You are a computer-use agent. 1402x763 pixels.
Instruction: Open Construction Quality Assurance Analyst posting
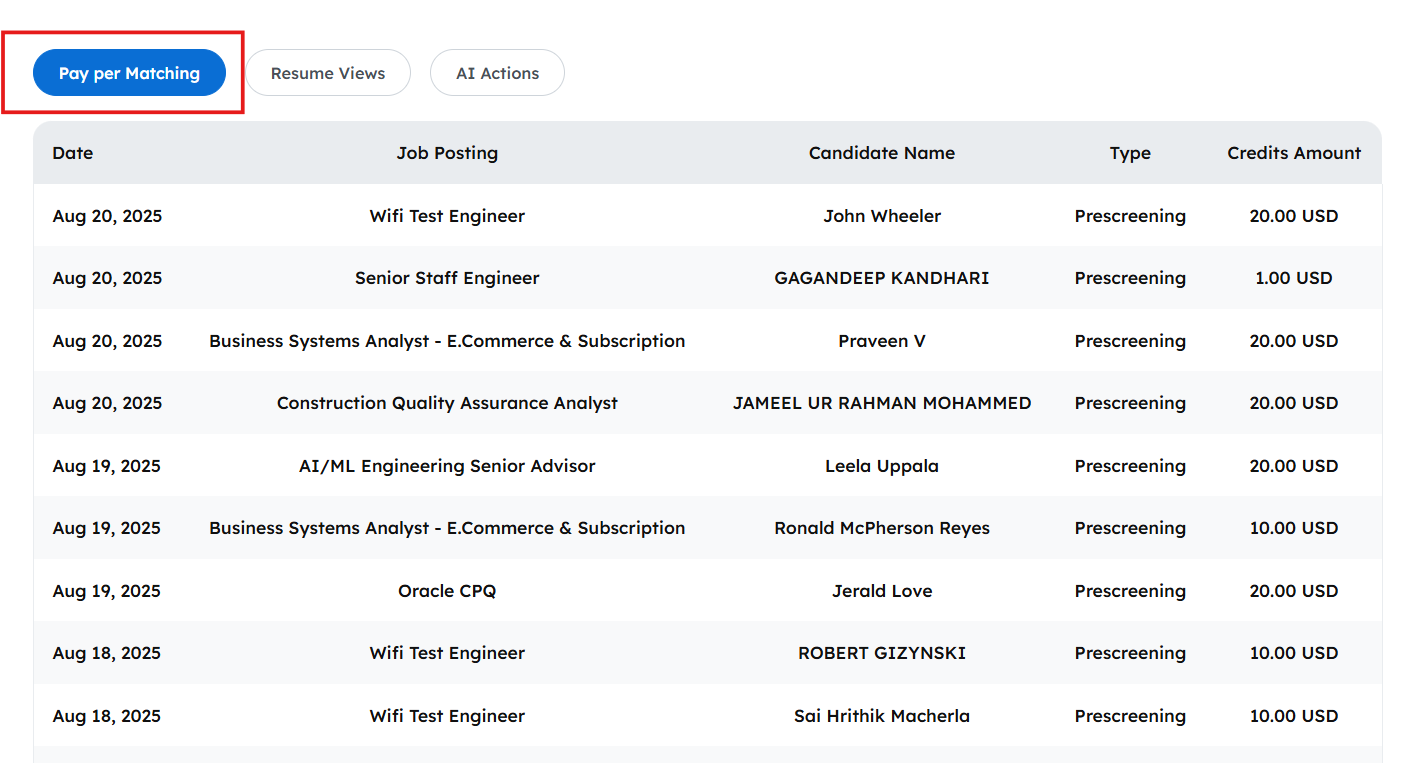[x=447, y=403]
